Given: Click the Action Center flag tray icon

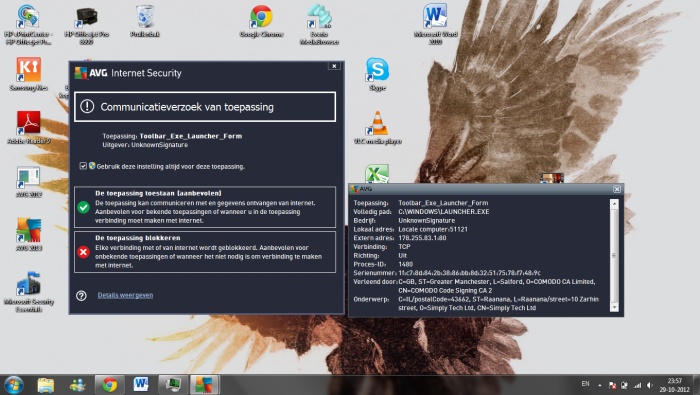Looking at the screenshot, I should tap(612, 385).
